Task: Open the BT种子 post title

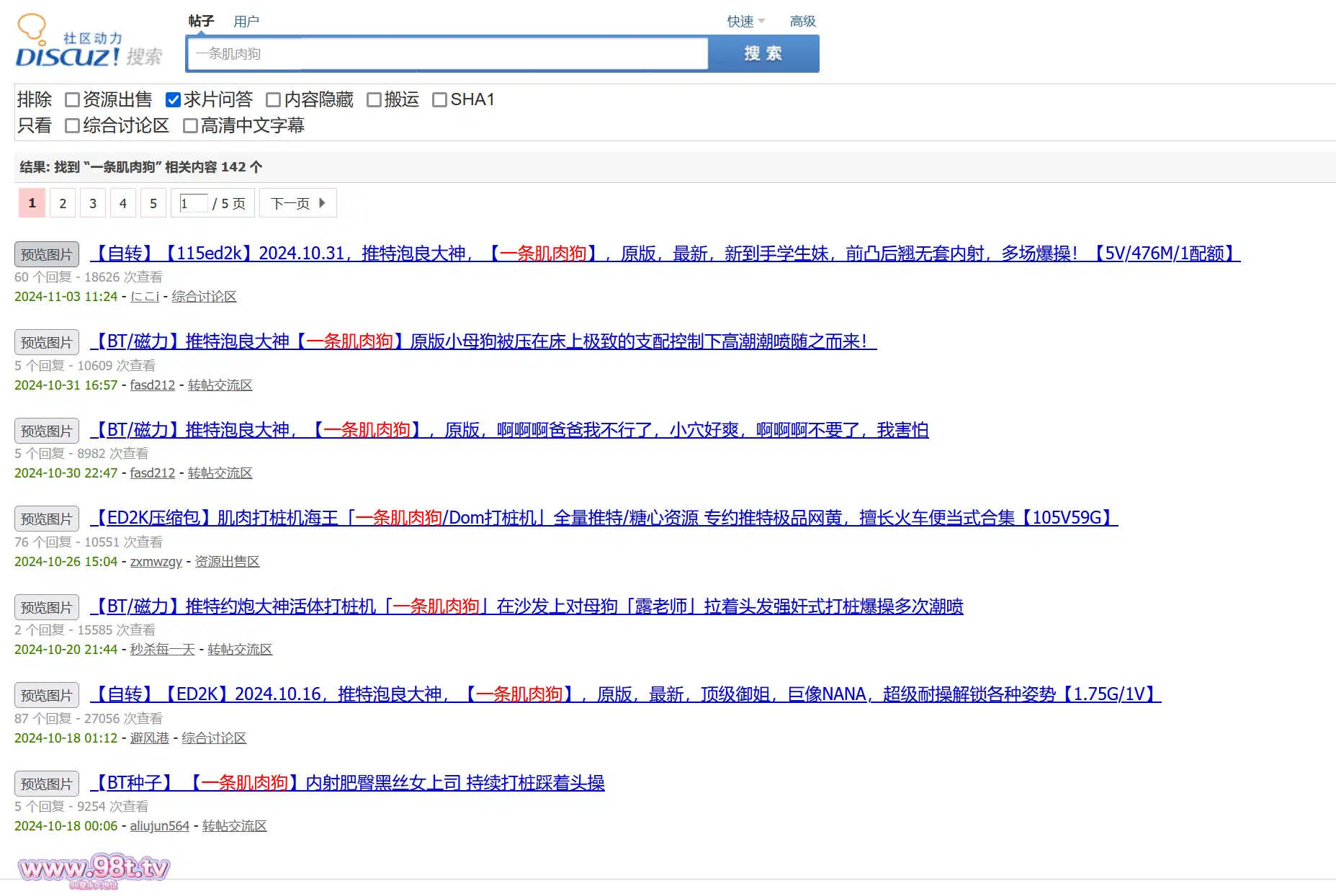Action: pos(347,783)
